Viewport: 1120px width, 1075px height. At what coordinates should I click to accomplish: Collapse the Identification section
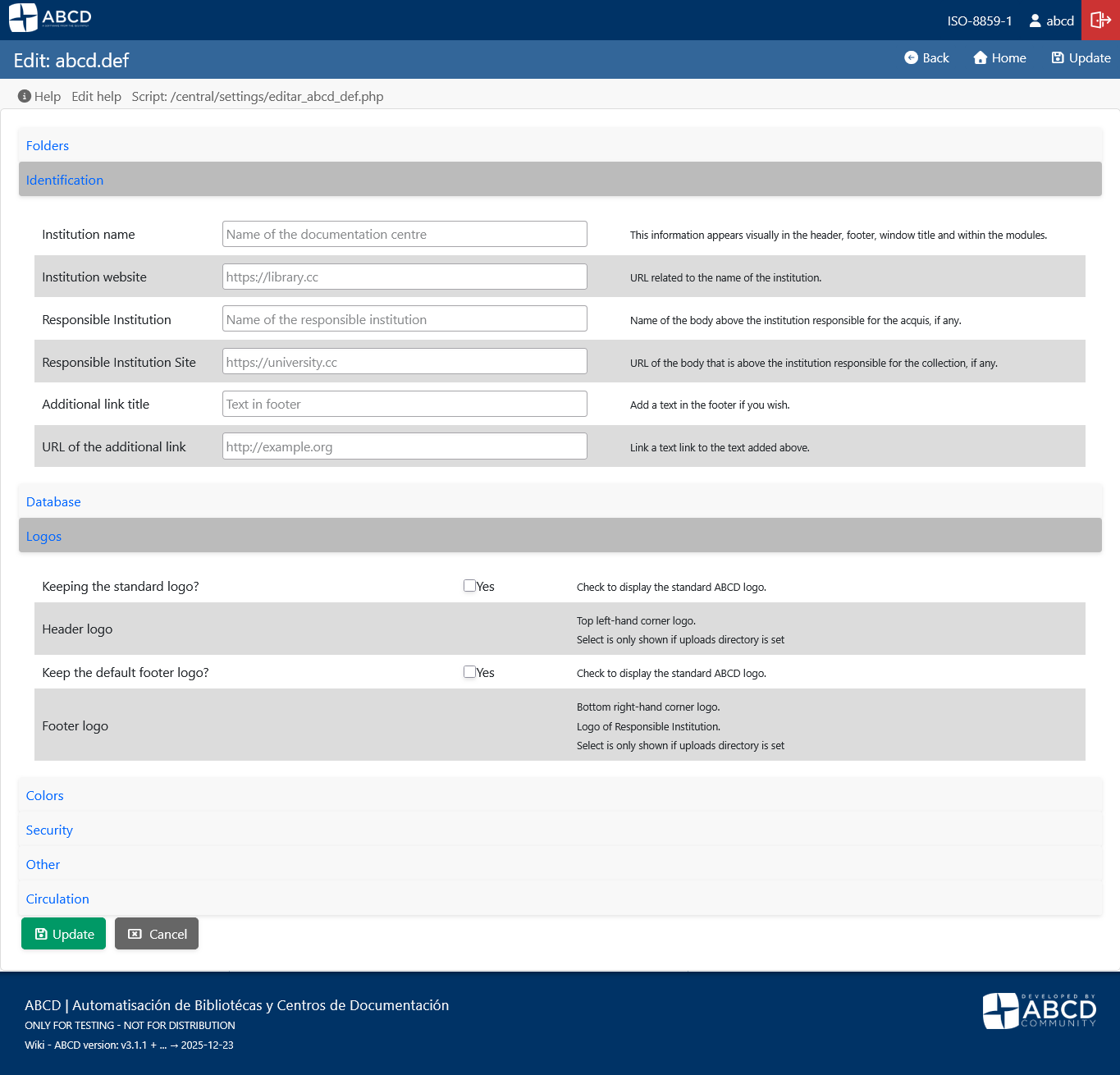(65, 180)
